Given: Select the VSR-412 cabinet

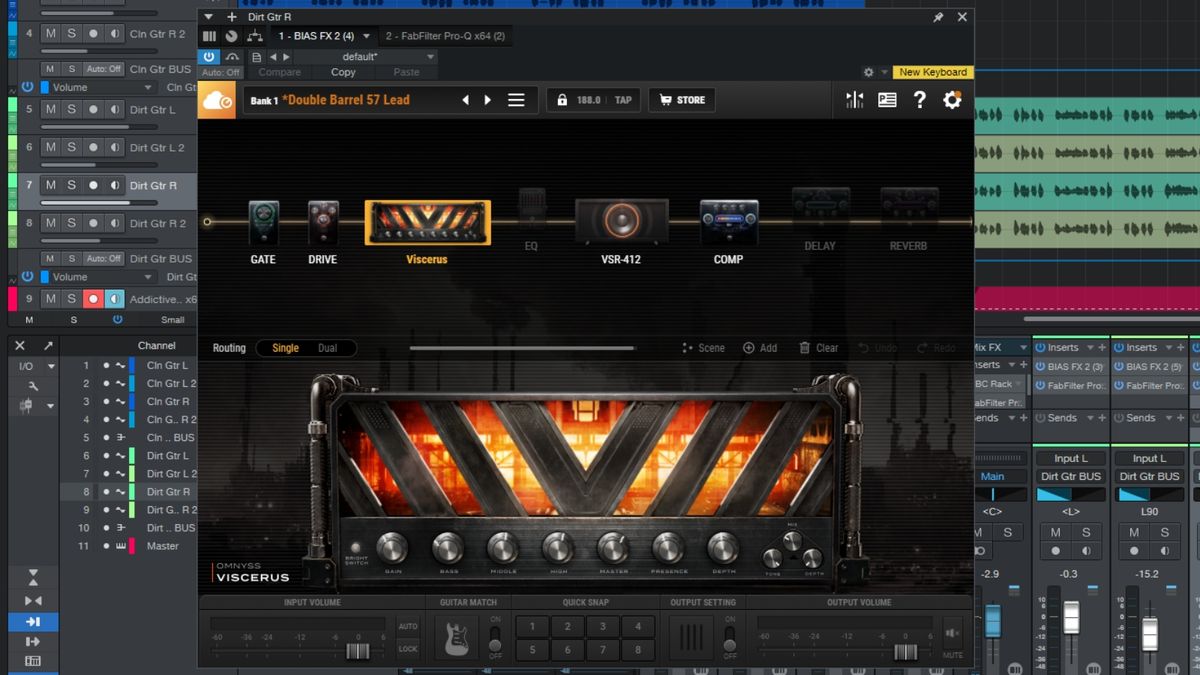Looking at the screenshot, I should pos(621,222).
